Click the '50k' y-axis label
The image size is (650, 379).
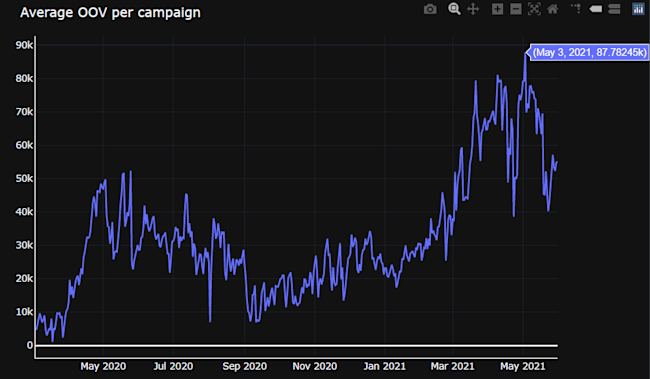[24, 179]
